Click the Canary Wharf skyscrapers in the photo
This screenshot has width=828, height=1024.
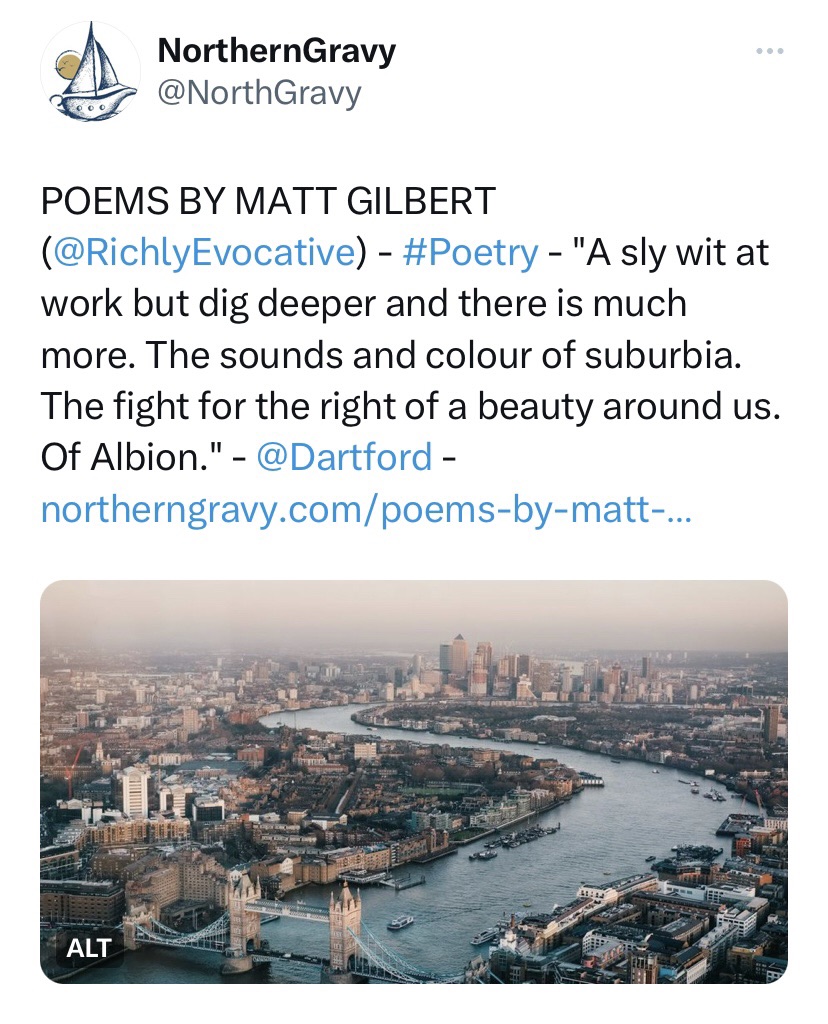(468, 665)
